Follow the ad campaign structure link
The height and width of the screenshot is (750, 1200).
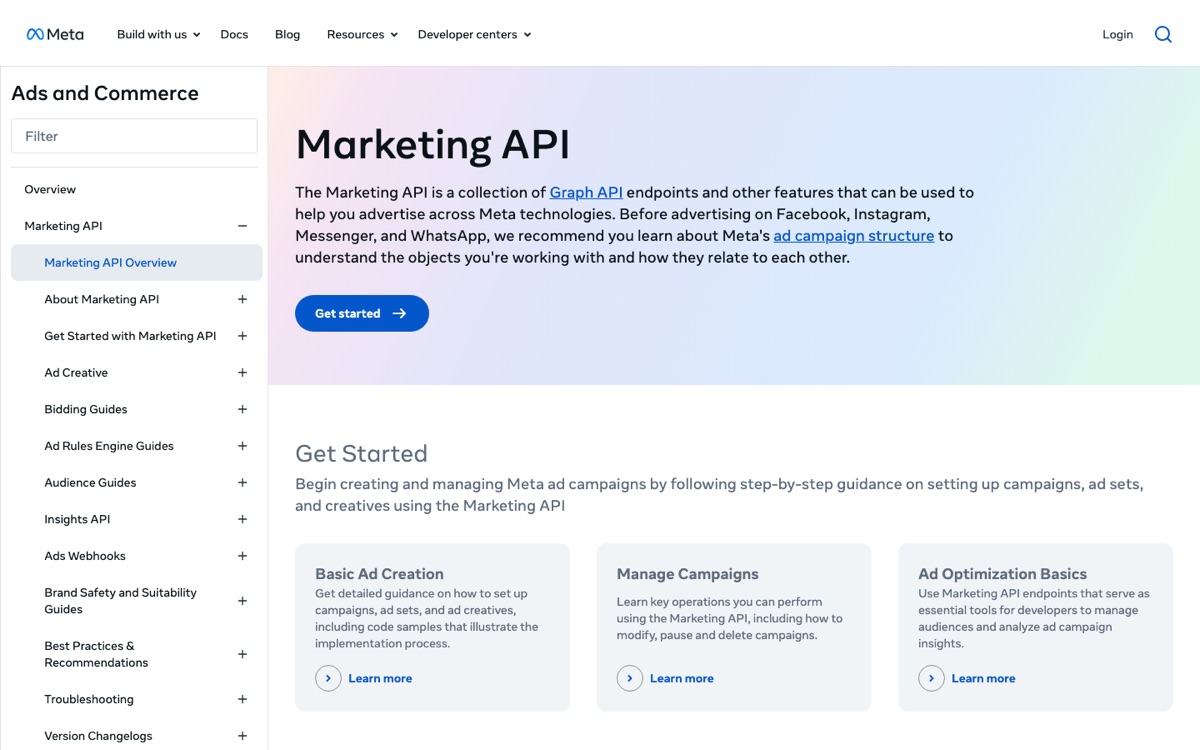tap(854, 236)
